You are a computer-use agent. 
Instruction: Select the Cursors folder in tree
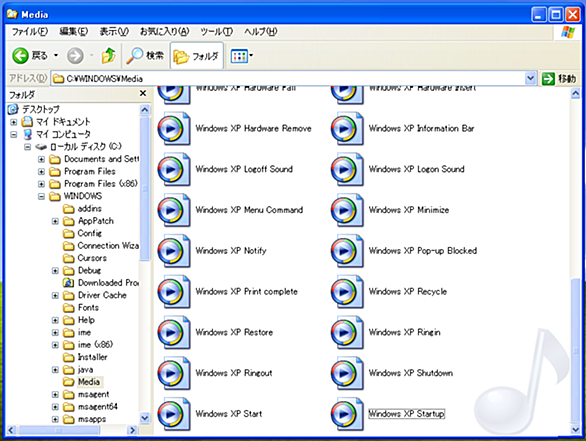(x=85, y=258)
